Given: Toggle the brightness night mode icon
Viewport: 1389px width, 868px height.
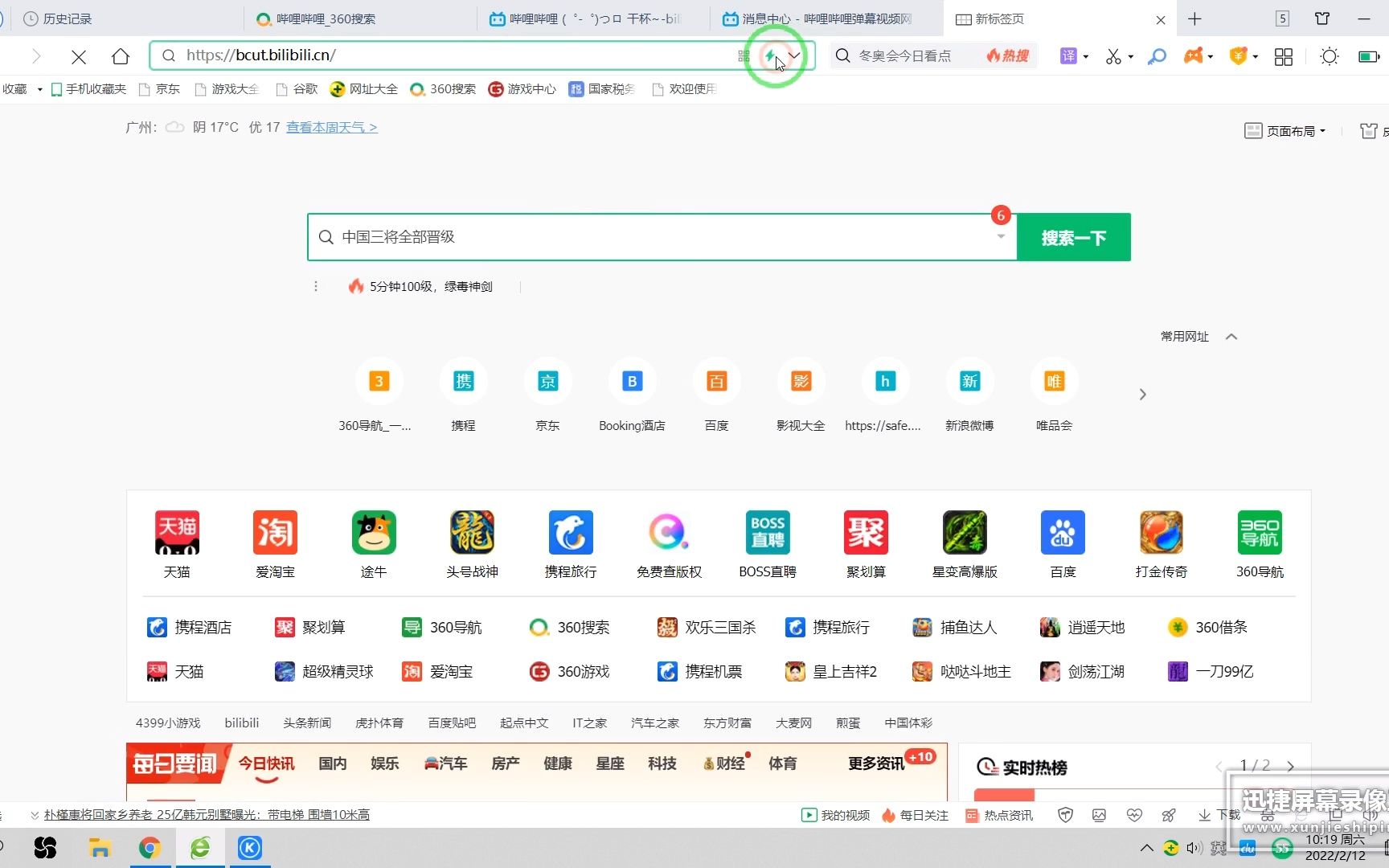Looking at the screenshot, I should pyautogui.click(x=1330, y=56).
